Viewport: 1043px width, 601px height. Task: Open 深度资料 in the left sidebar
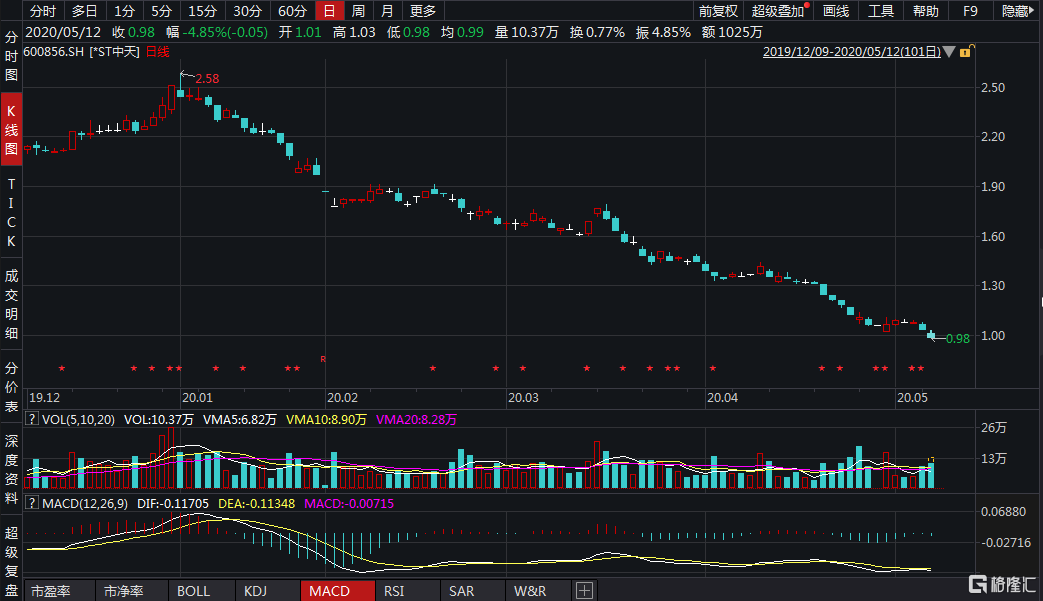point(11,469)
